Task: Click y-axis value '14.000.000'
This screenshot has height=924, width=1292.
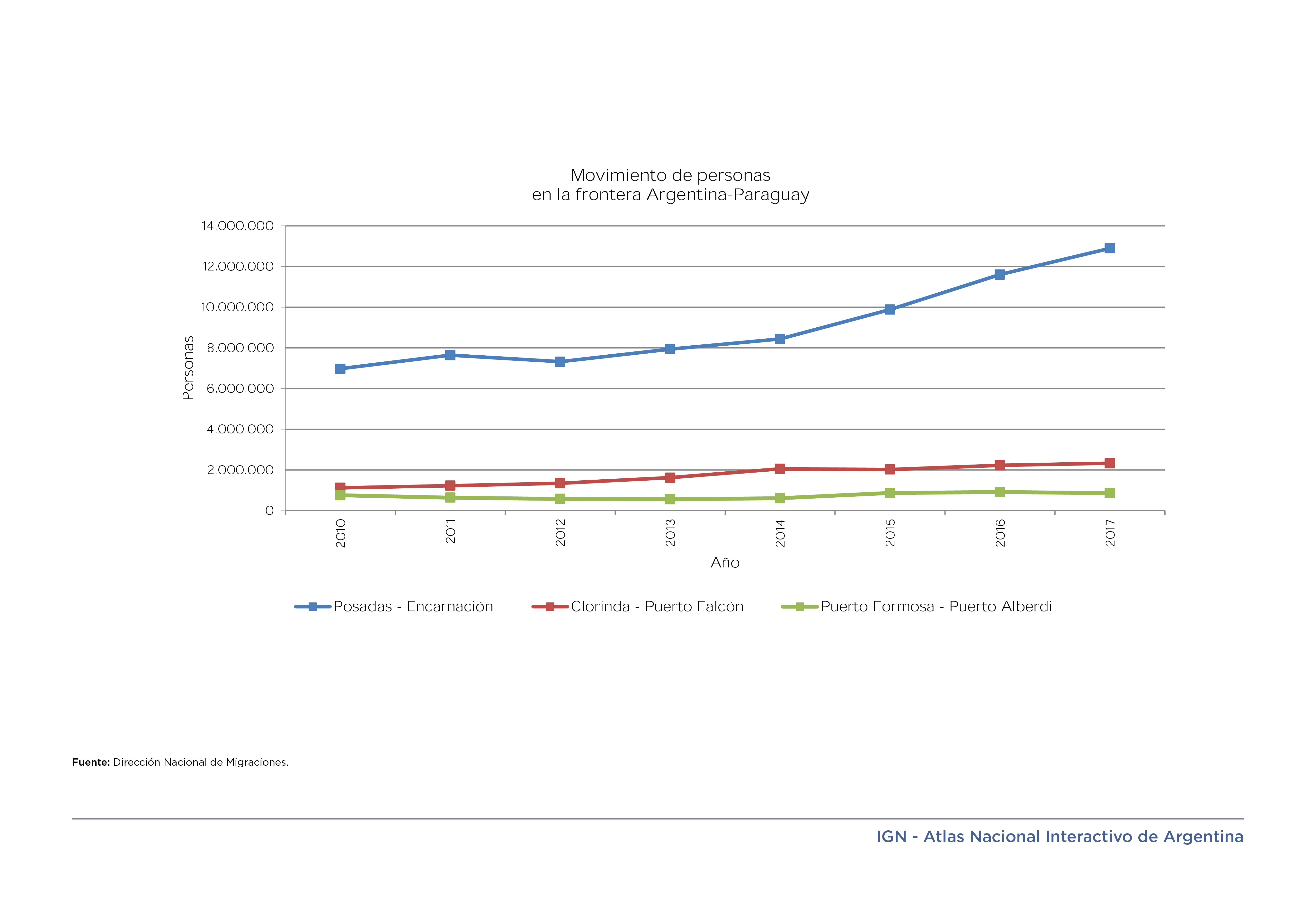Action: pos(237,226)
